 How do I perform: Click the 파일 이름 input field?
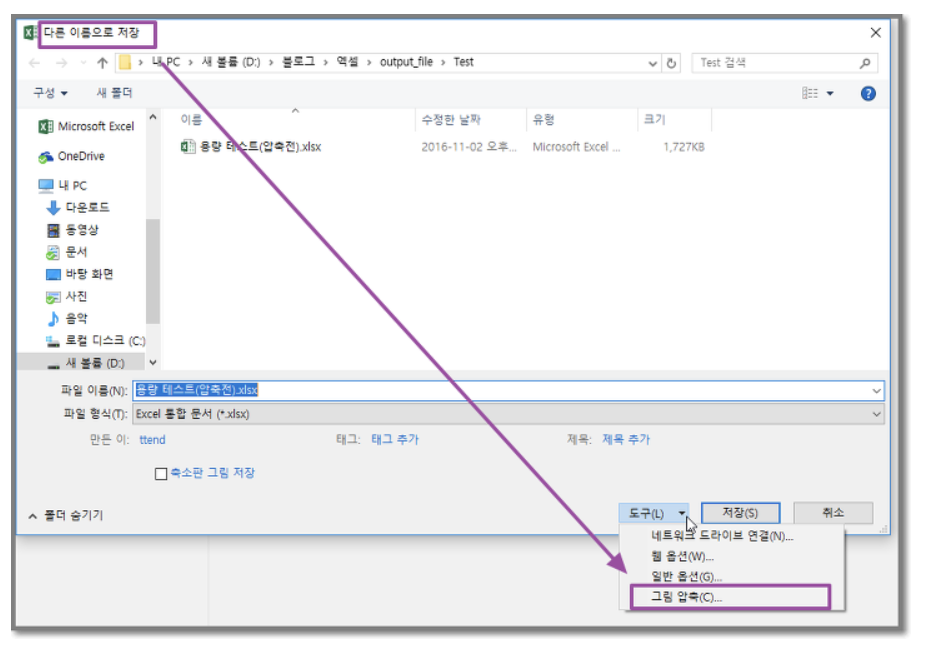pos(508,390)
